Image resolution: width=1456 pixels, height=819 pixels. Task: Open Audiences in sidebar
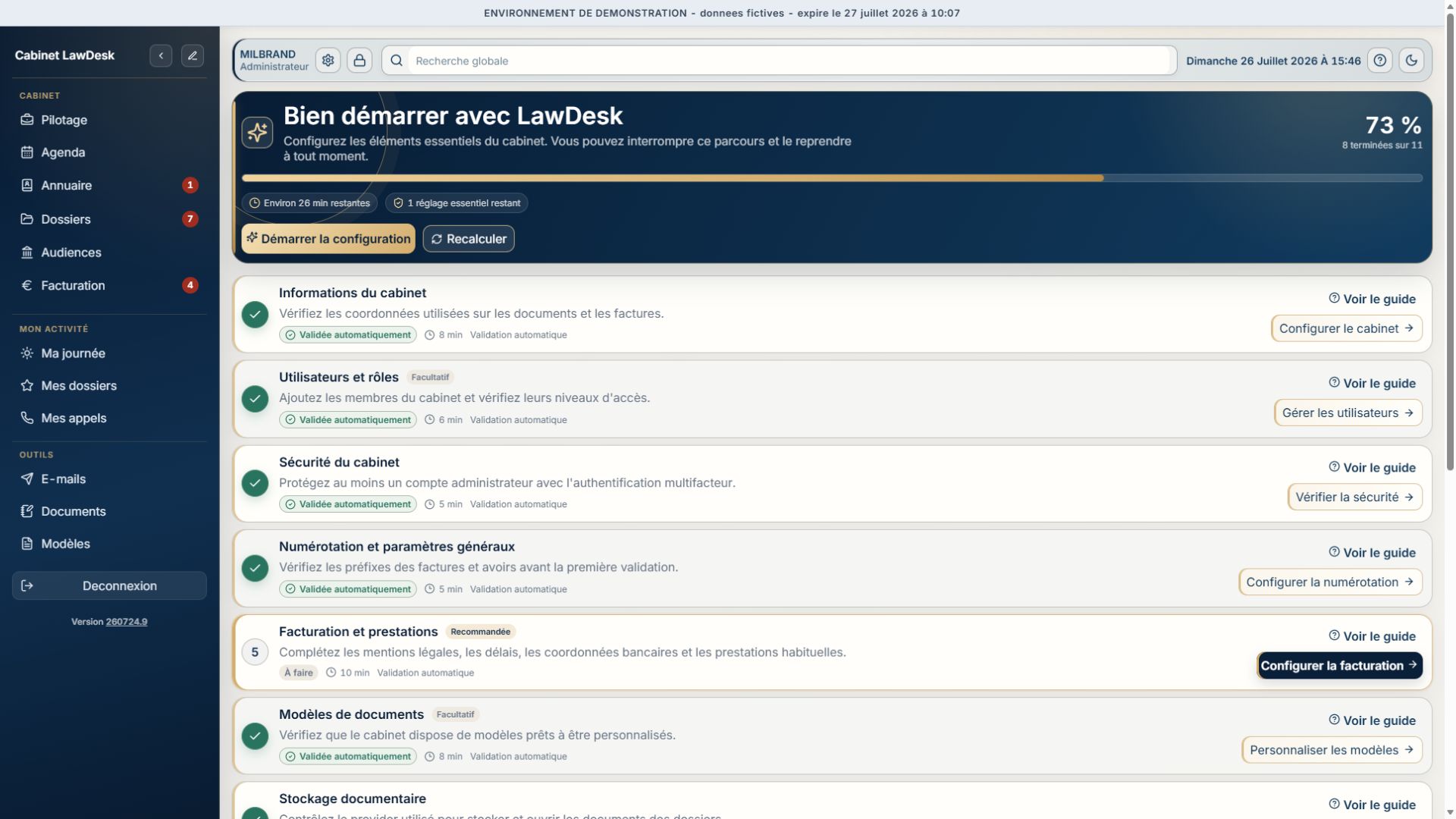click(109, 253)
